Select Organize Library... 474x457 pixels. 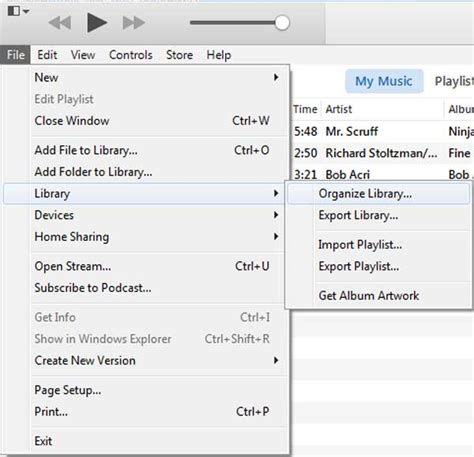coord(378,194)
